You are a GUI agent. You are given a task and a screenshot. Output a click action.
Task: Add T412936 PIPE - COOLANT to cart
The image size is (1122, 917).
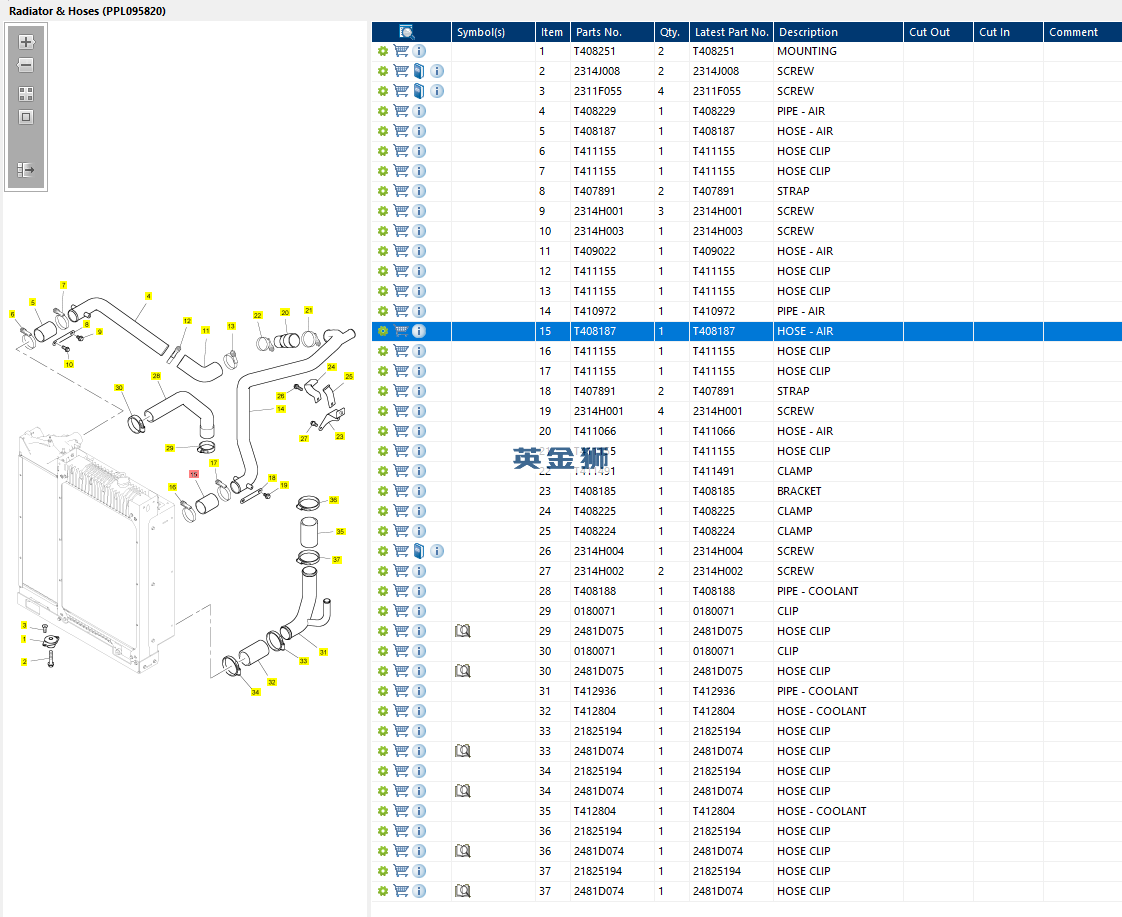pyautogui.click(x=401, y=692)
